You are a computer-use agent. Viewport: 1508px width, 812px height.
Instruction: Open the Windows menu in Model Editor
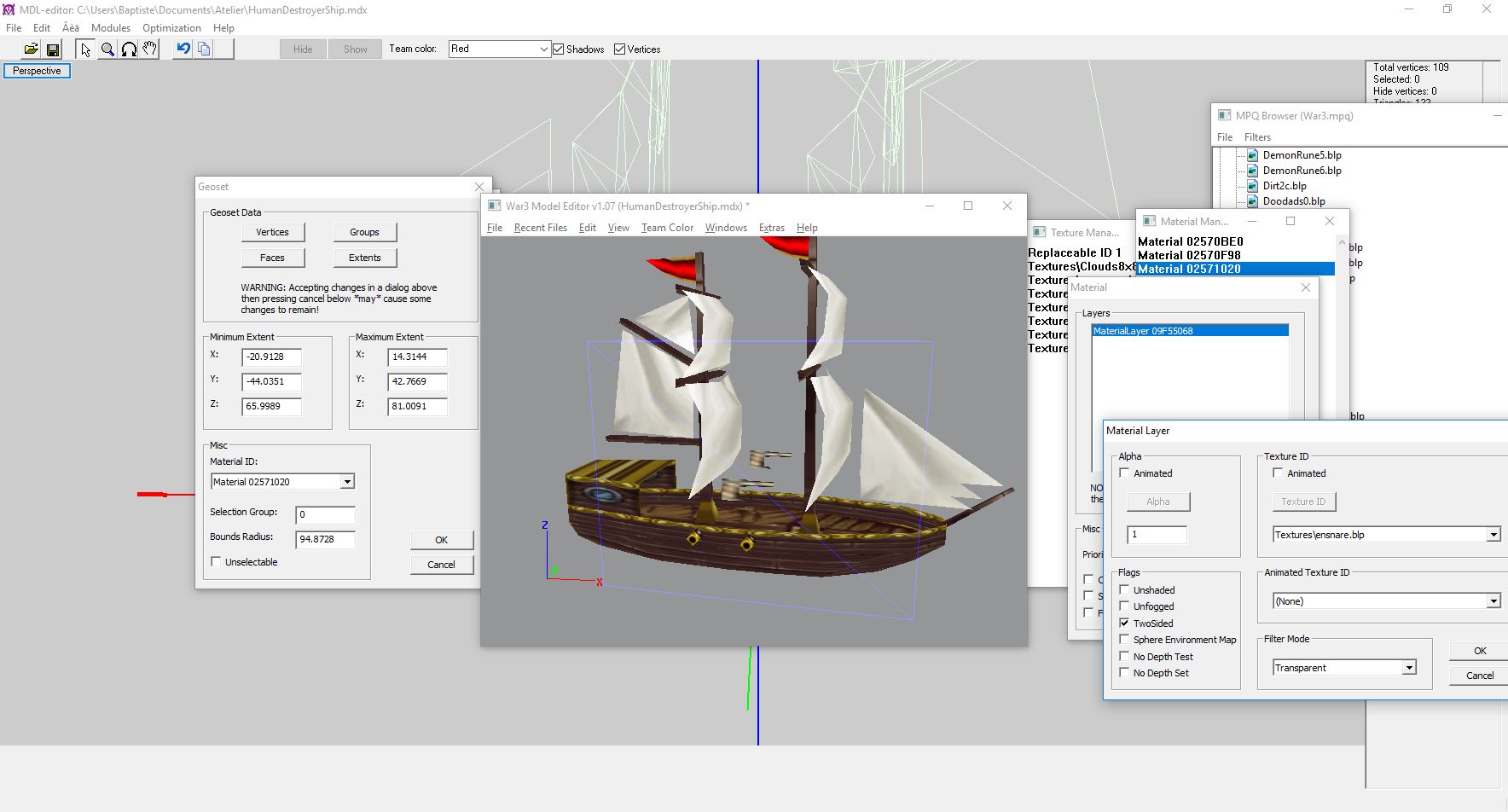tap(726, 228)
